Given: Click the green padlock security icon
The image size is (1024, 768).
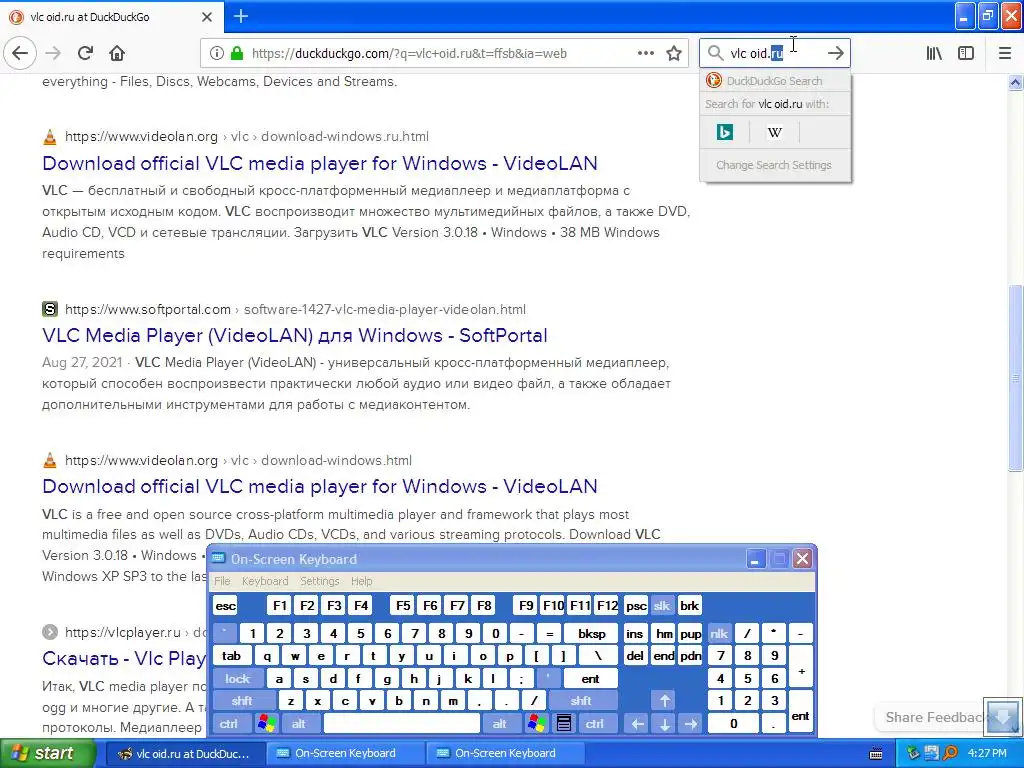Looking at the screenshot, I should 237,54.
